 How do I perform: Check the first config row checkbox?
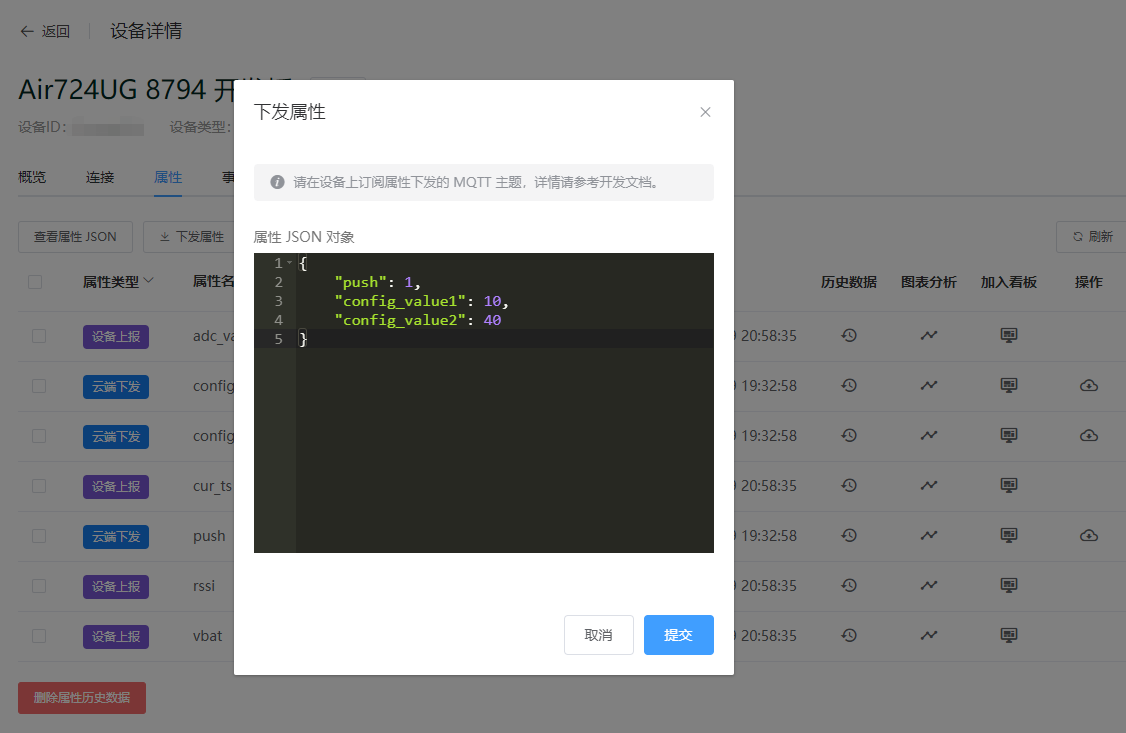pyautogui.click(x=39, y=386)
